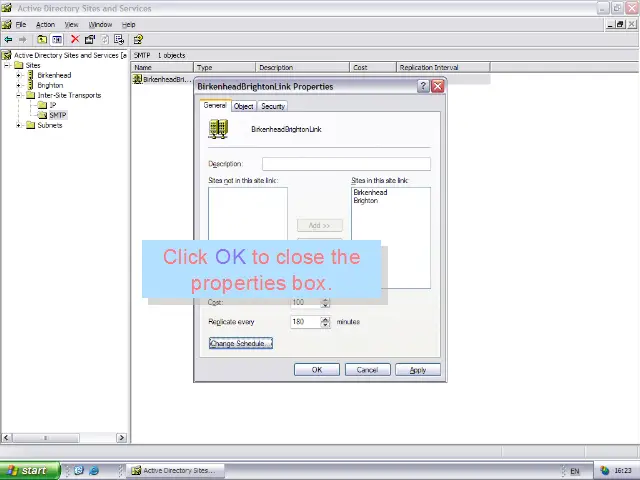The width and height of the screenshot is (640, 480).
Task: Open the View menu
Action: point(71,24)
